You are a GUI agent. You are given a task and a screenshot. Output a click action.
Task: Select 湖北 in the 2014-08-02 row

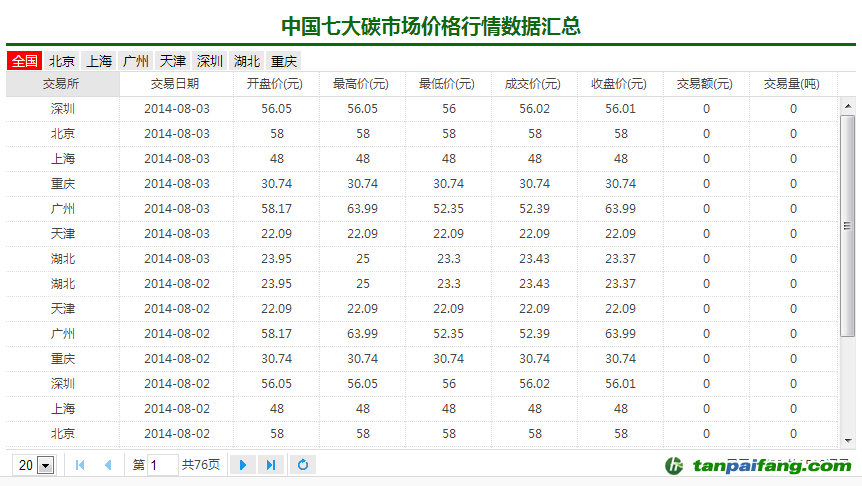(63, 284)
